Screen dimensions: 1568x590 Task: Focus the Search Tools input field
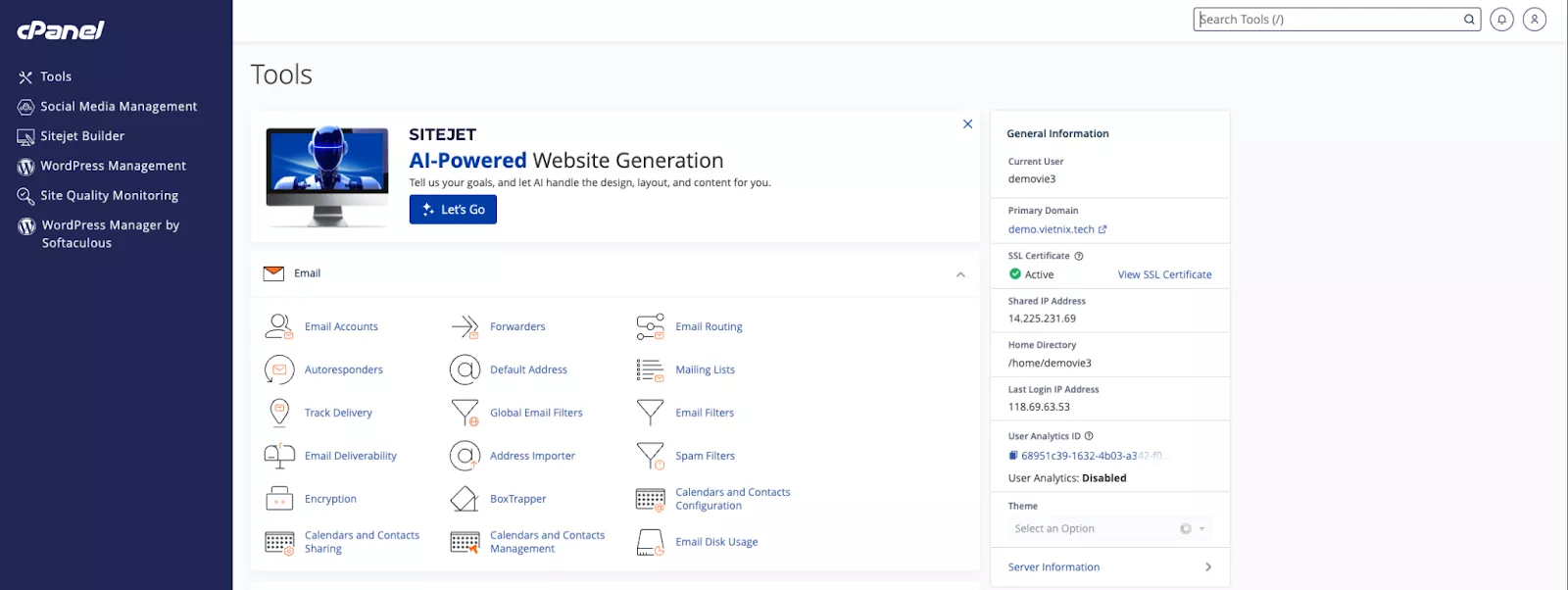(x=1328, y=20)
